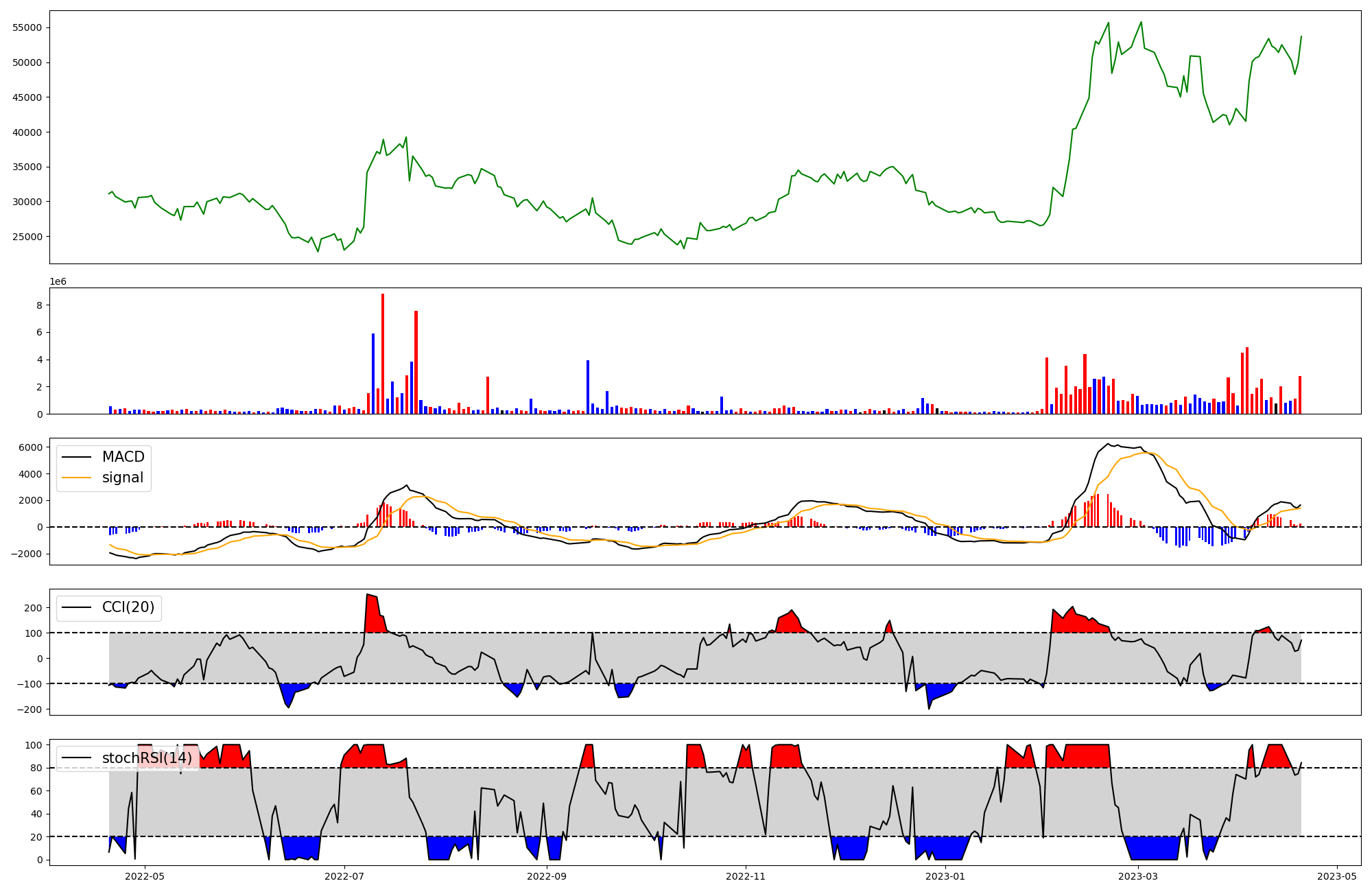Screen dimensions: 1372x892
Task: Click the 40 tick on stochRSI axis
Action: click(36, 814)
